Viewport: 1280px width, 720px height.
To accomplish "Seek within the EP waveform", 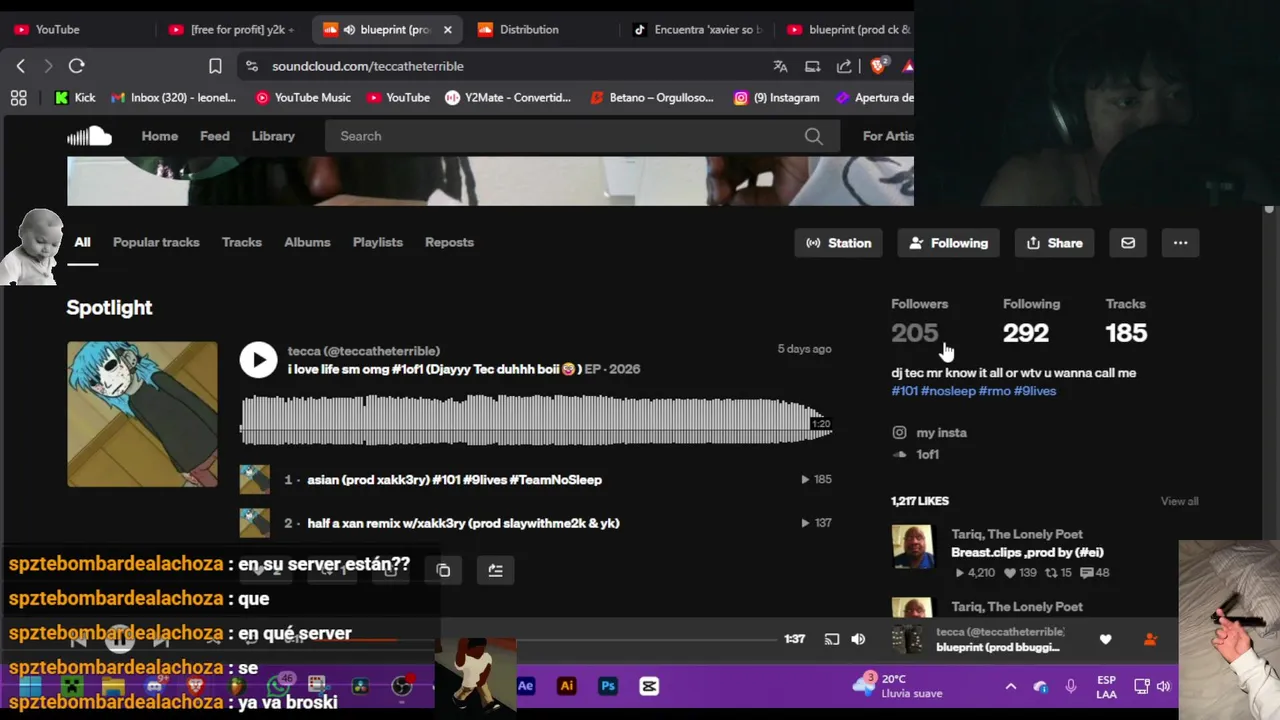I will pyautogui.click(x=535, y=420).
